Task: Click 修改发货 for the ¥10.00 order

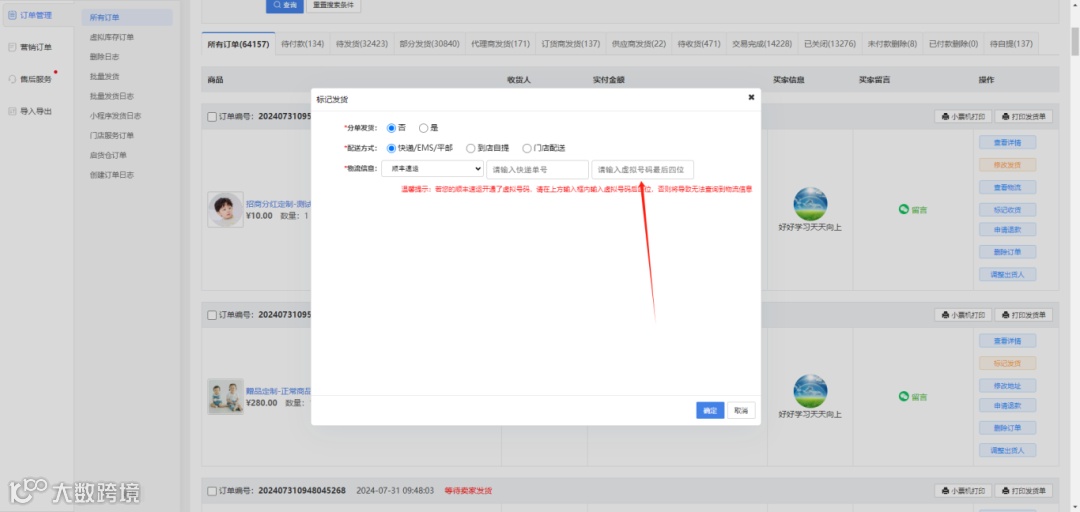Action: coord(1007,165)
